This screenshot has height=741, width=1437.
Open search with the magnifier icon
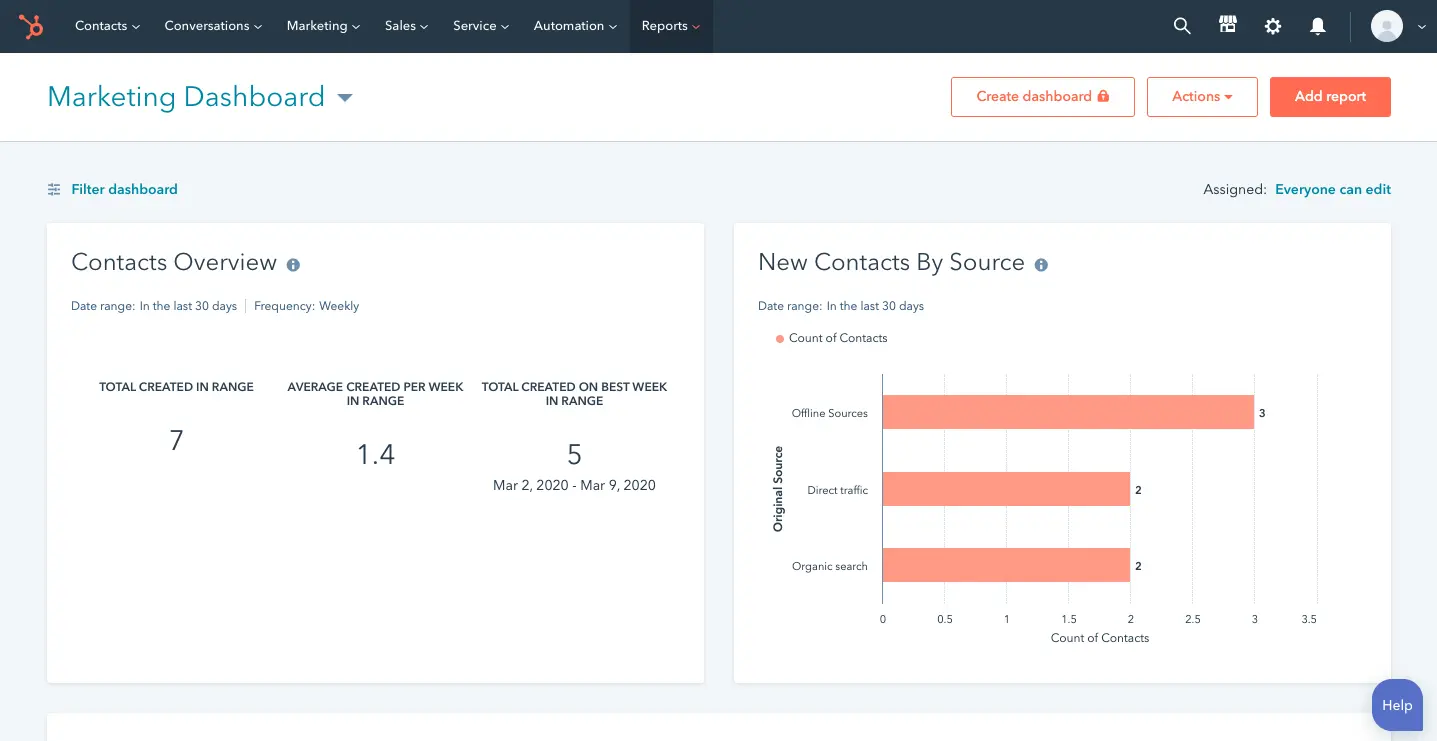(1182, 27)
